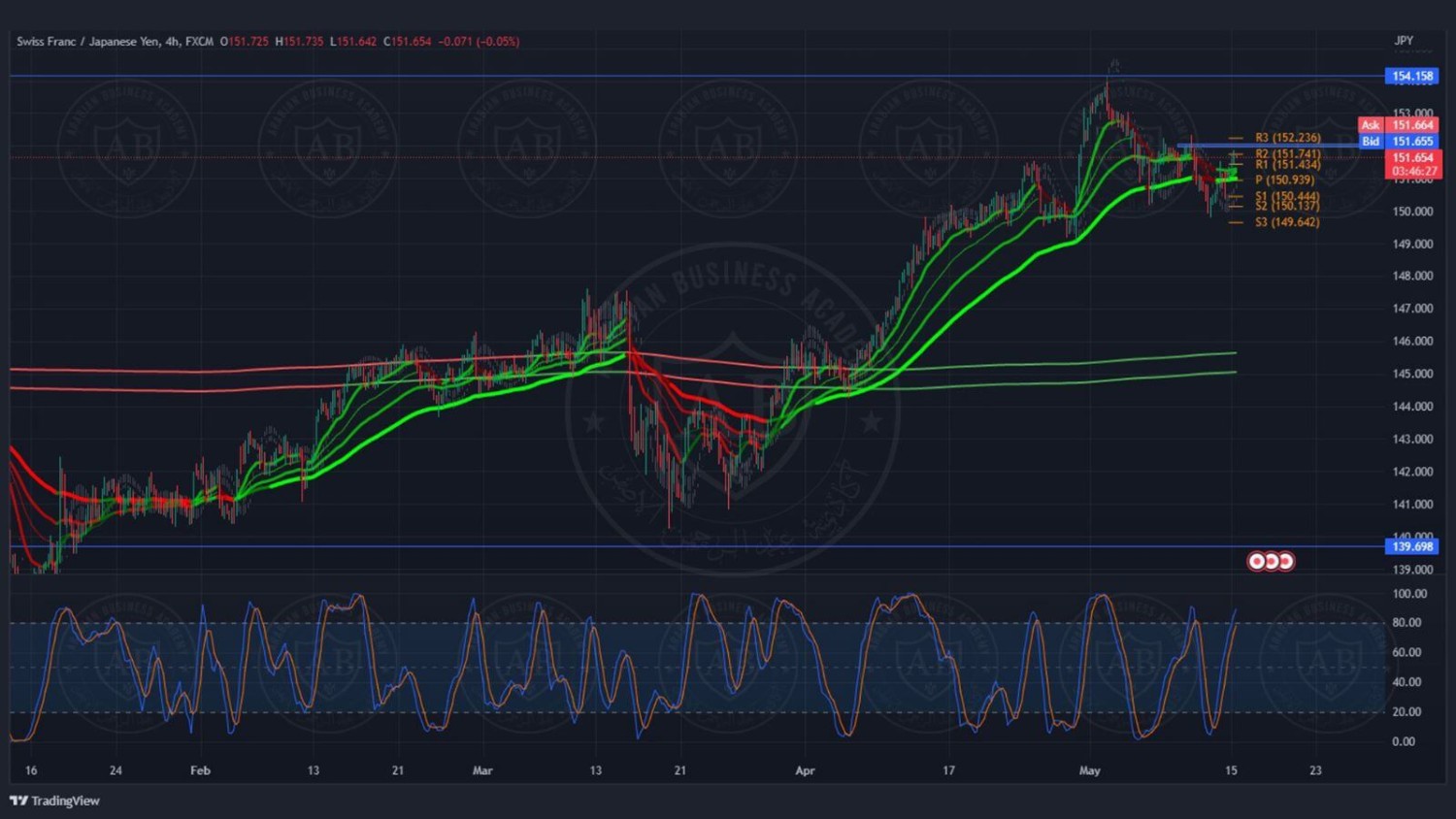Click the 139.000 price axis label

point(1412,570)
